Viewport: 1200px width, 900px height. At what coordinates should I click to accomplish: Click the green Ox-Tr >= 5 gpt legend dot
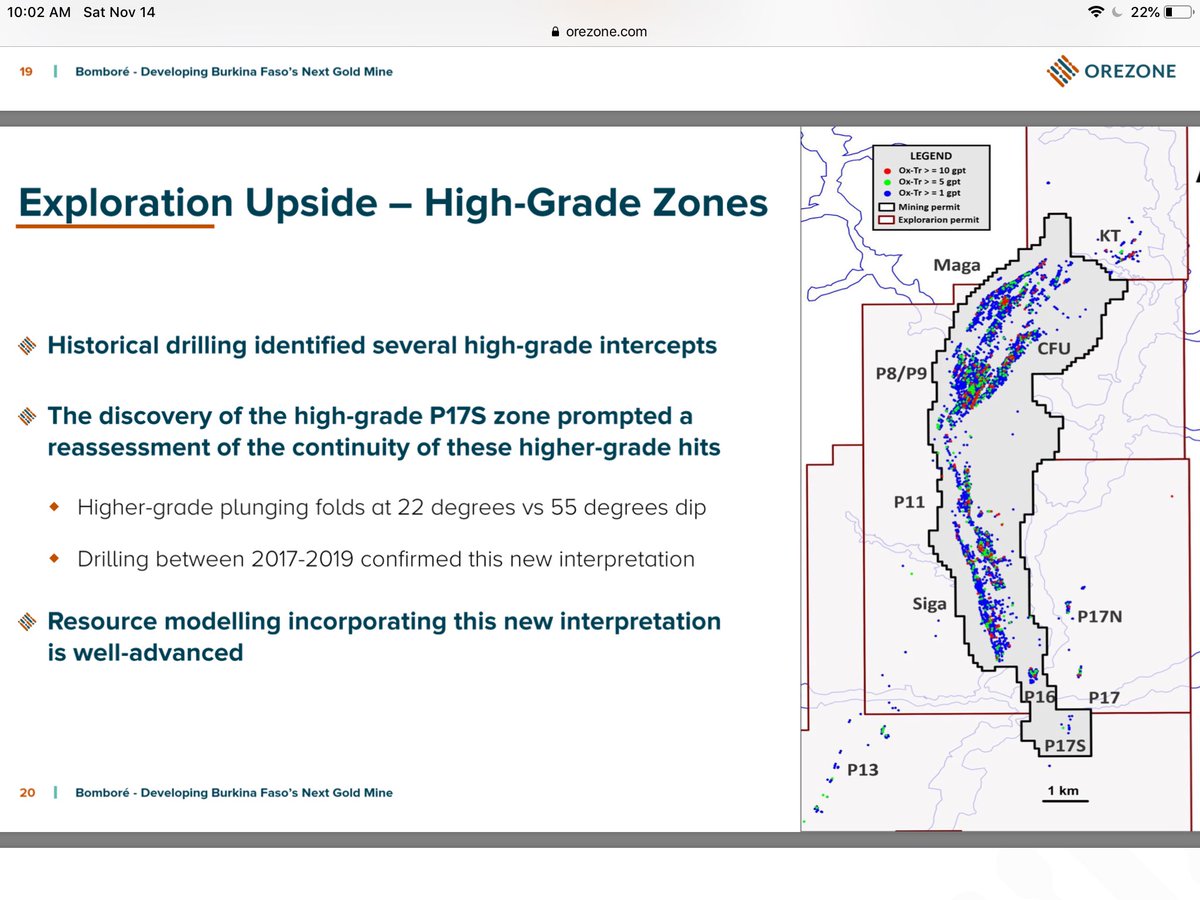point(888,182)
